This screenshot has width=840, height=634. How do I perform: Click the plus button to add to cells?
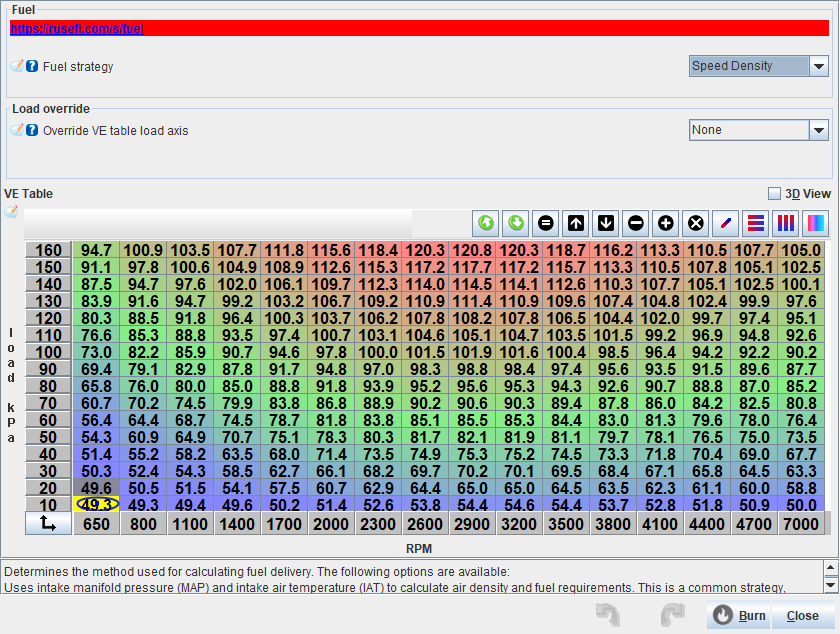pos(666,222)
